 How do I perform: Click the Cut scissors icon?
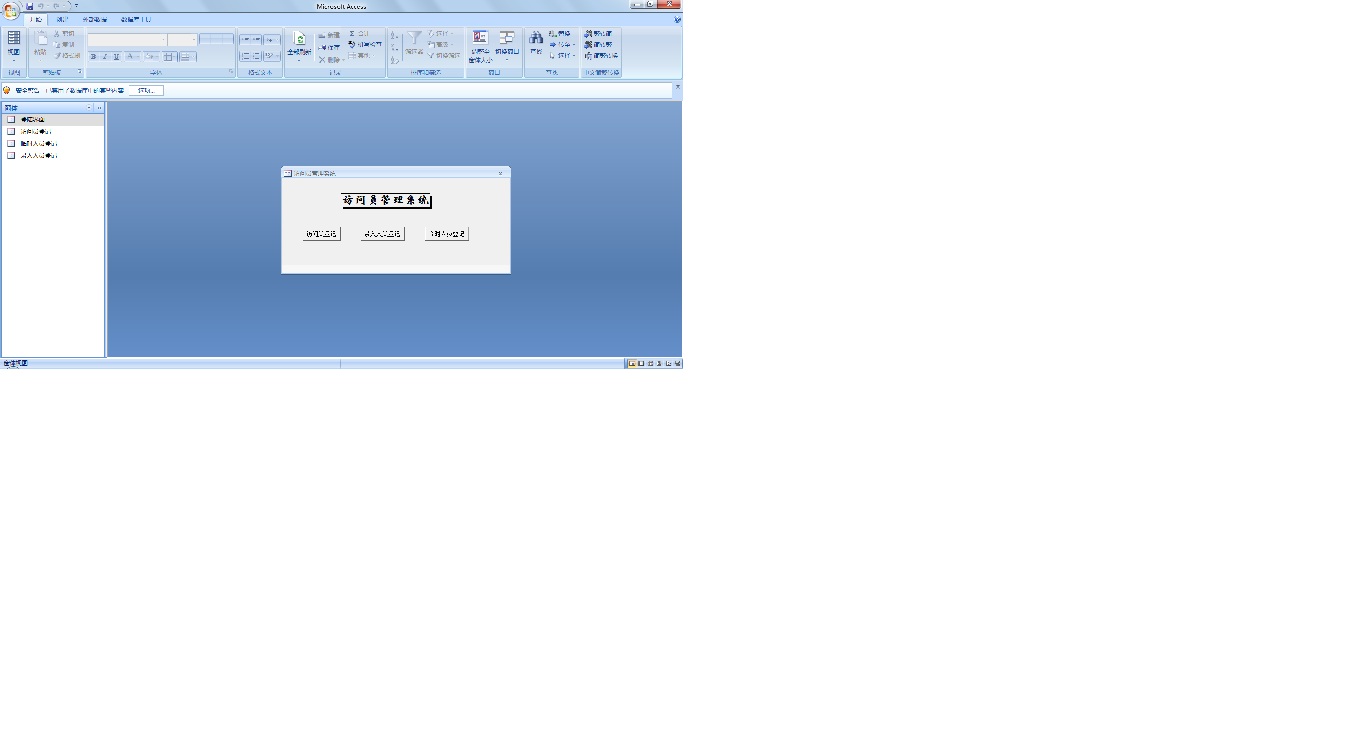click(57, 33)
